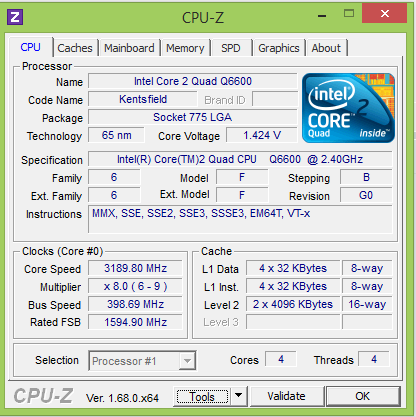
Task: Click the OK button
Action: 363,396
